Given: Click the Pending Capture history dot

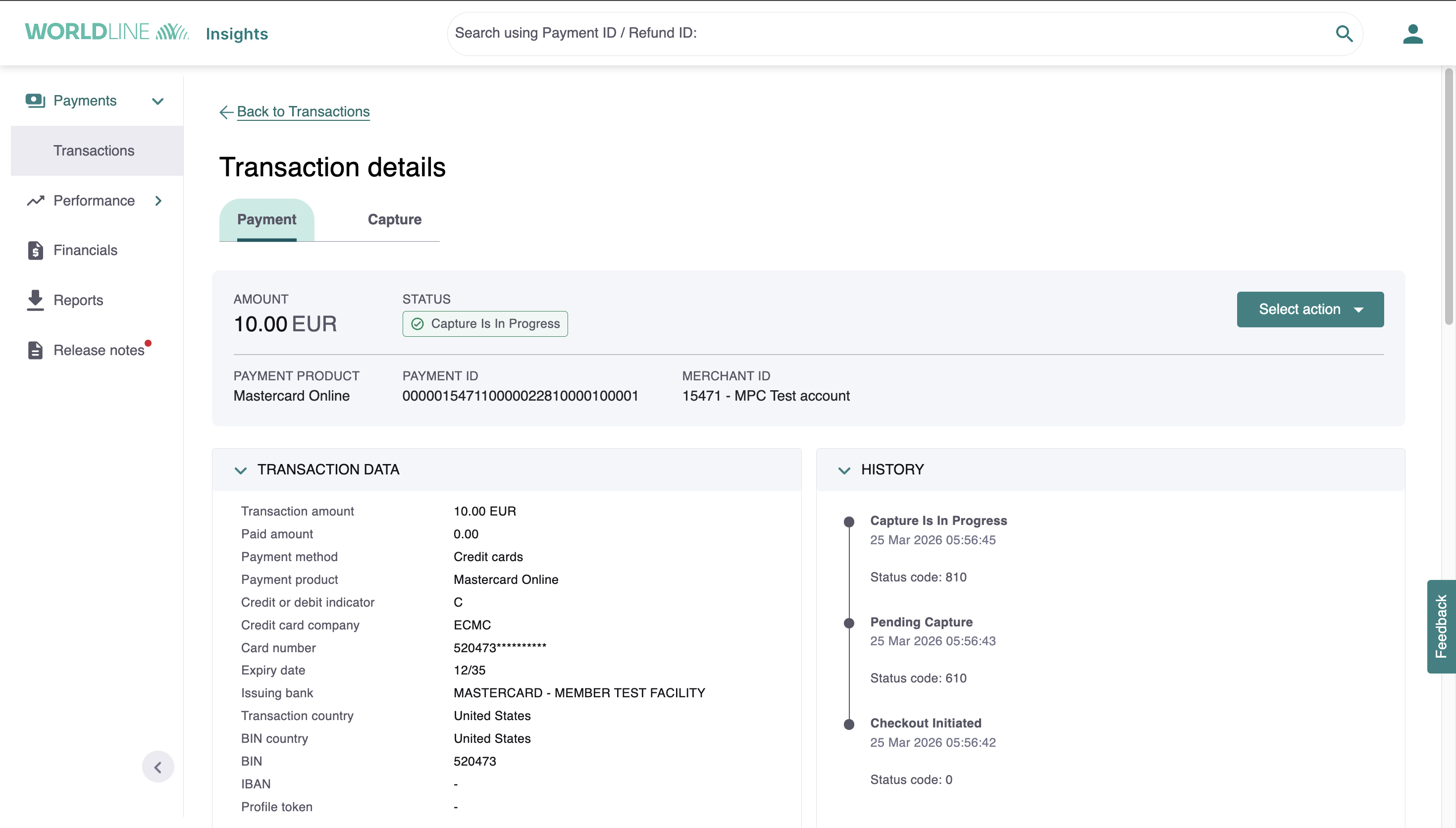Looking at the screenshot, I should [849, 622].
